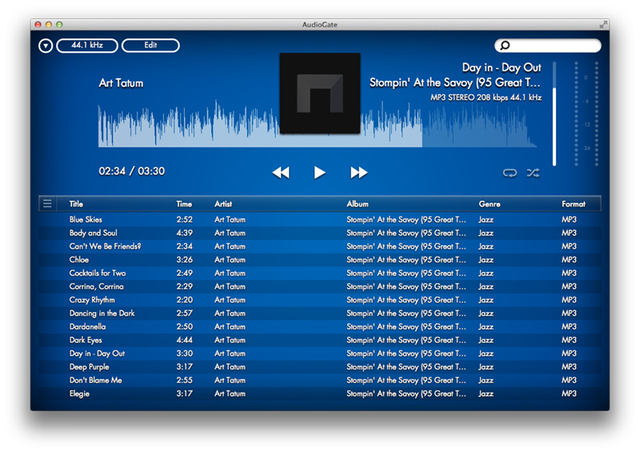The image size is (640, 453).
Task: Click the 44.1 kHz sample rate button
Action: coord(87,45)
